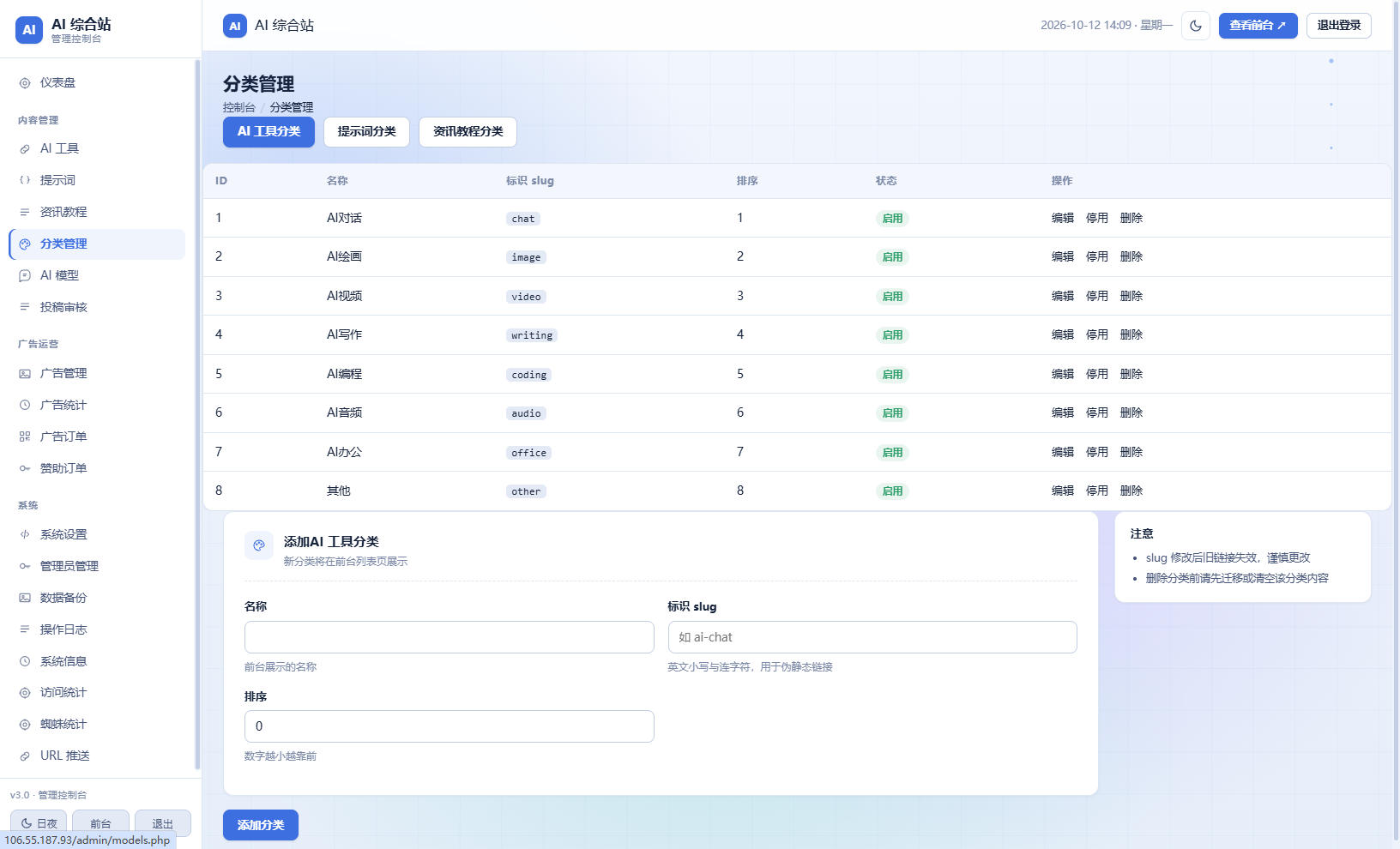Image resolution: width=1400 pixels, height=849 pixels.
Task: Click 删除 for the AI视频 row
Action: pyautogui.click(x=1131, y=297)
